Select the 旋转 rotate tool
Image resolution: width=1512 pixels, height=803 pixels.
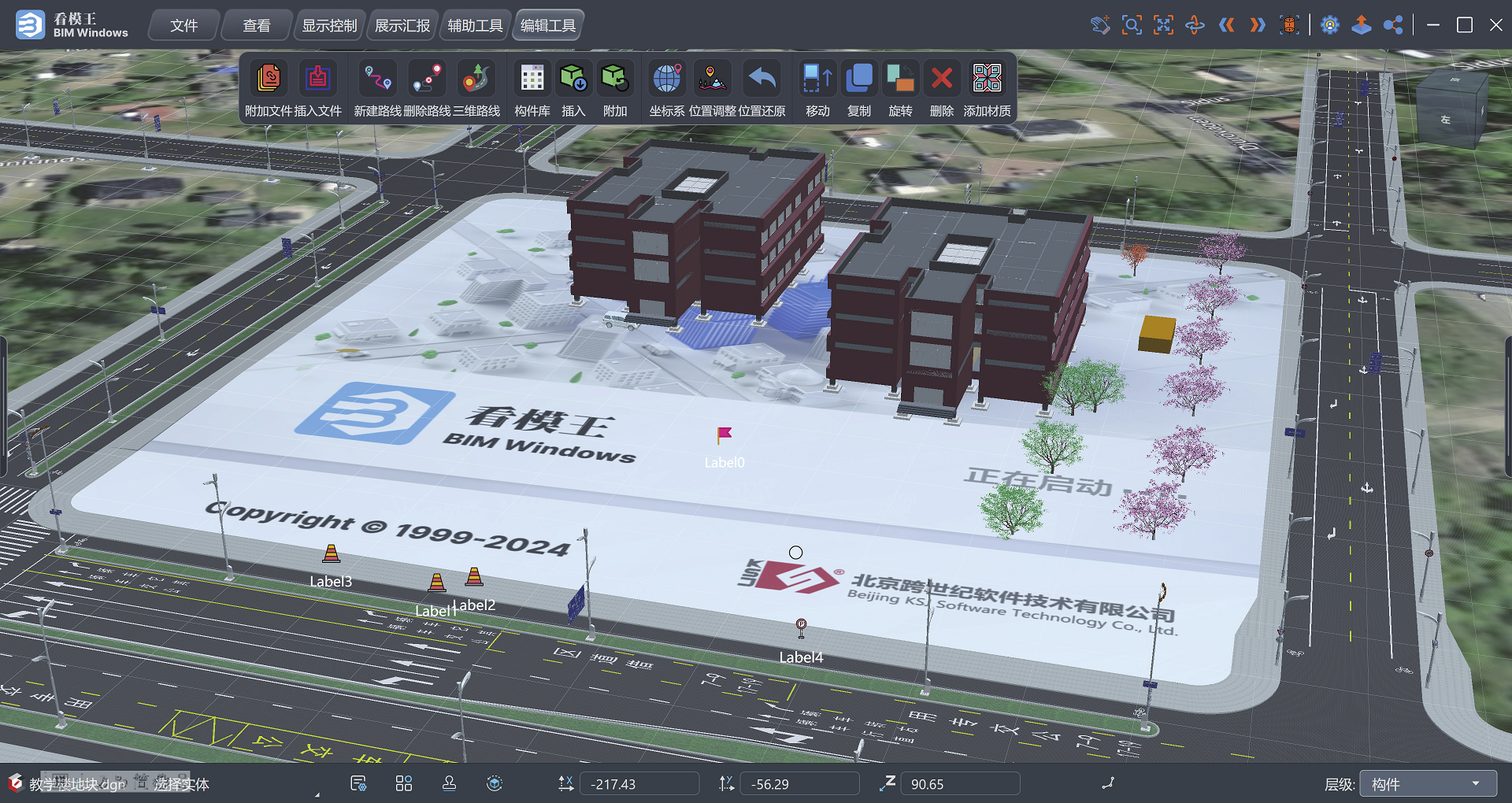coord(900,79)
